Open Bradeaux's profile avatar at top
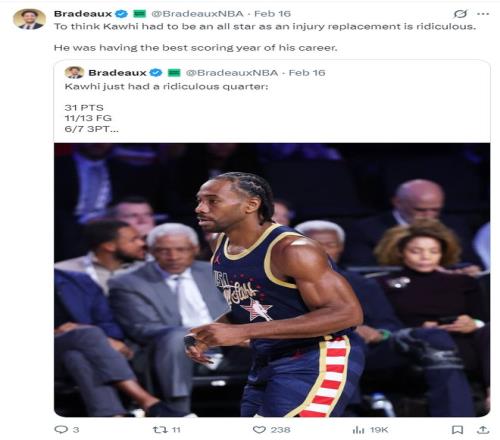Viewport: 500px width, 440px height. [x=29, y=19]
